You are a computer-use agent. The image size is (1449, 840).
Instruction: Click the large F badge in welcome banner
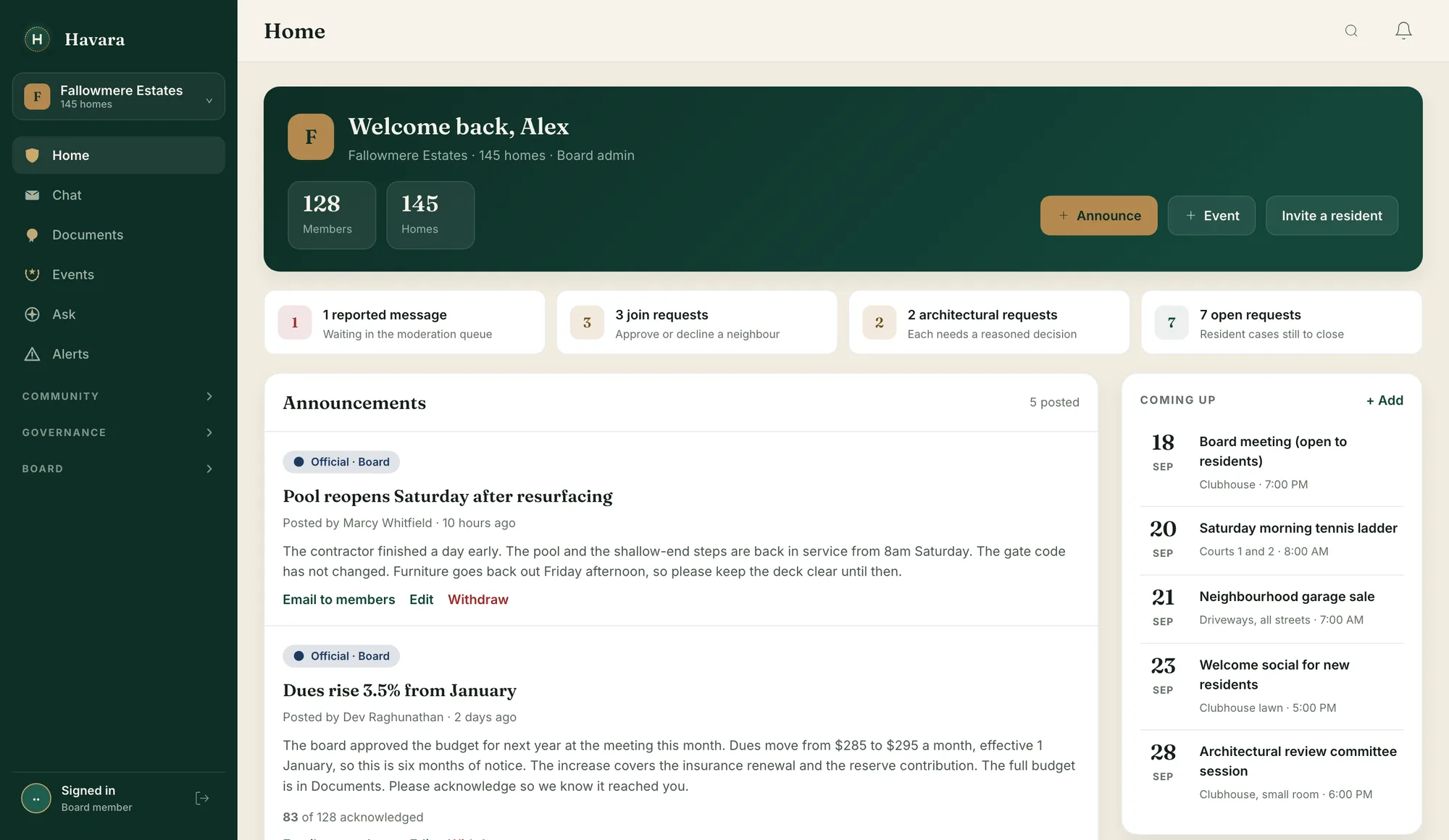coord(311,136)
